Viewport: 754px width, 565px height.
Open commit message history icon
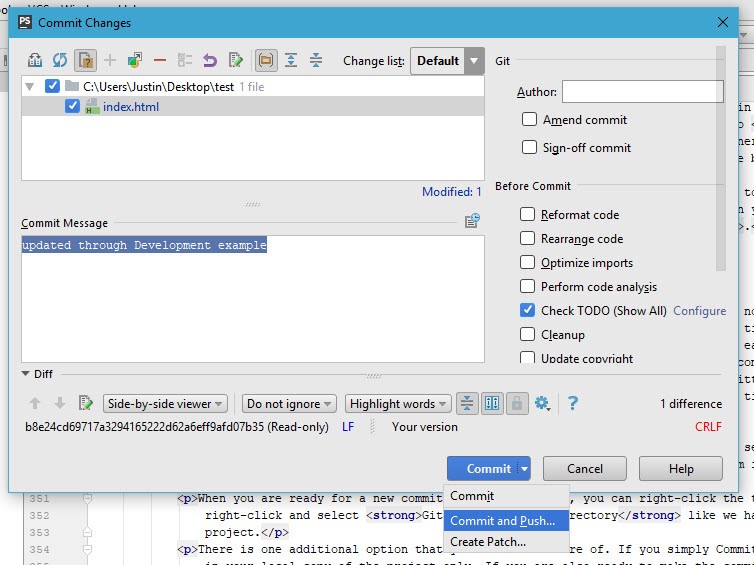tap(472, 221)
